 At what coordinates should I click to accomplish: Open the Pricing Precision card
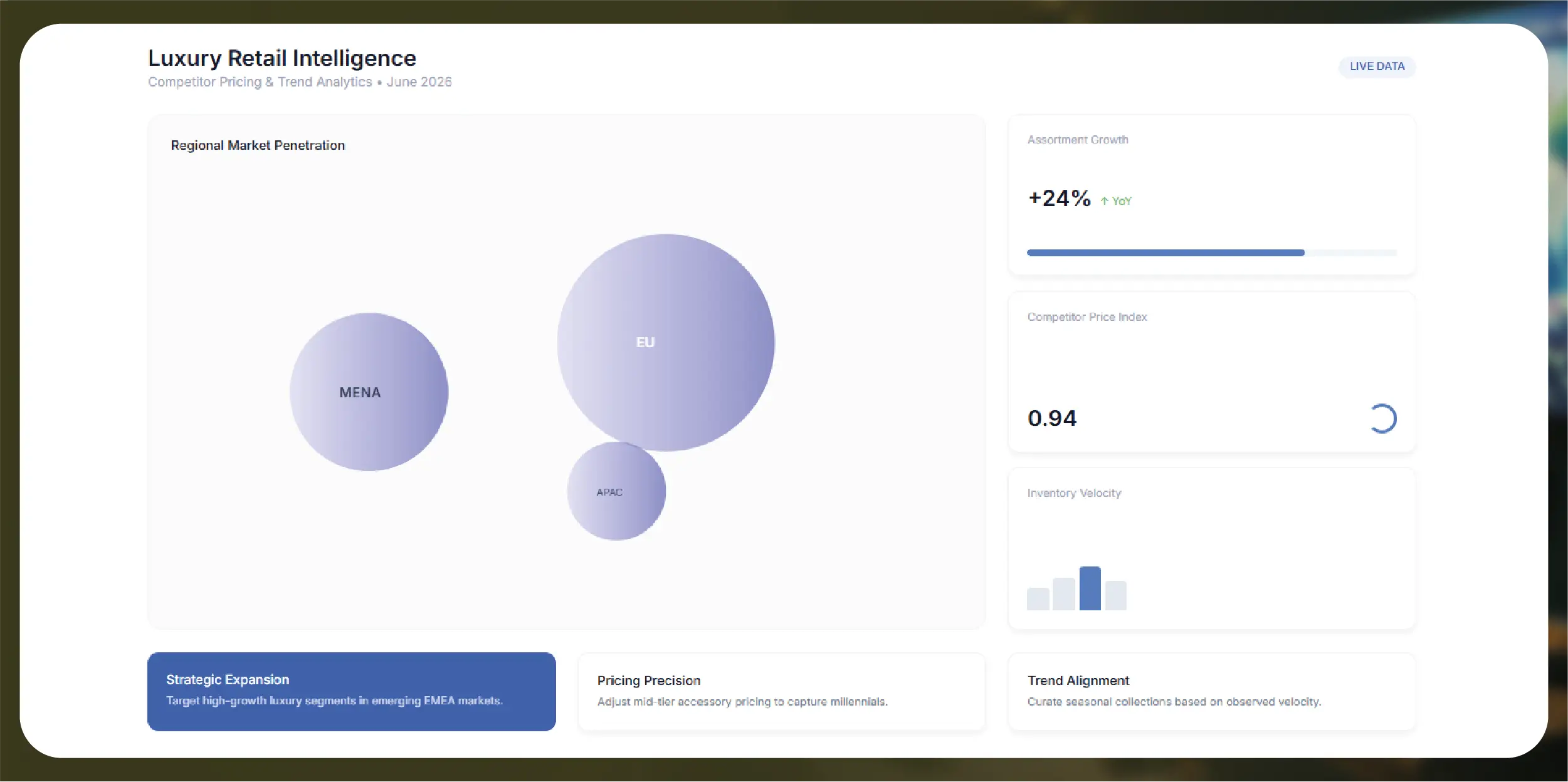(781, 692)
